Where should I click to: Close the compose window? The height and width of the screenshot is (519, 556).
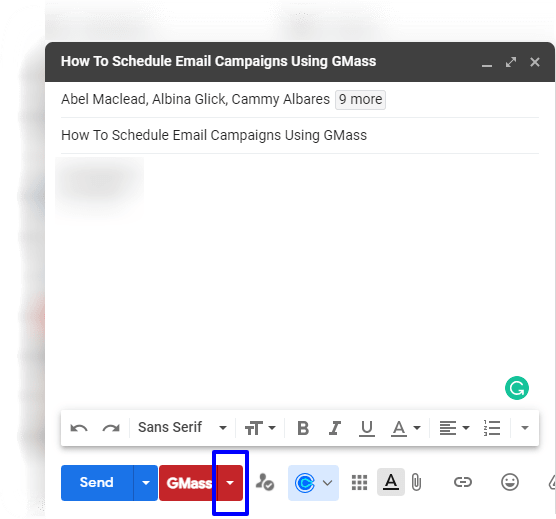[x=535, y=62]
